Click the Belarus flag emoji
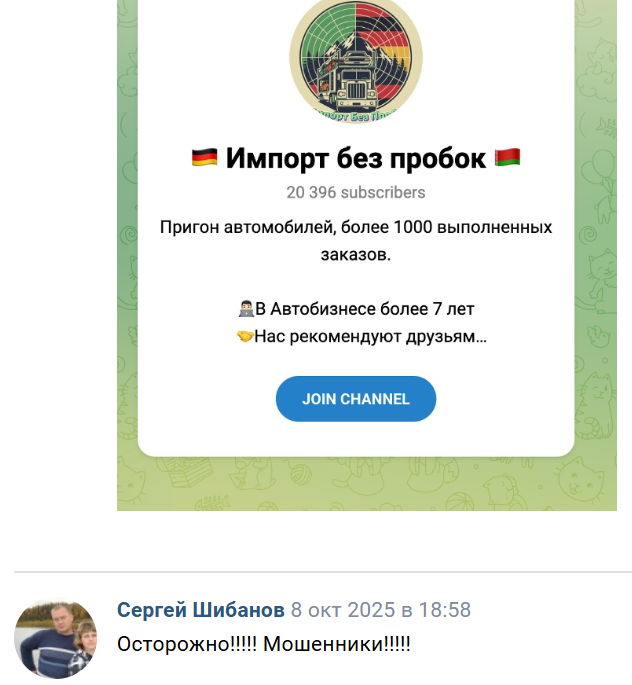The width and height of the screenshot is (632, 685). (508, 158)
